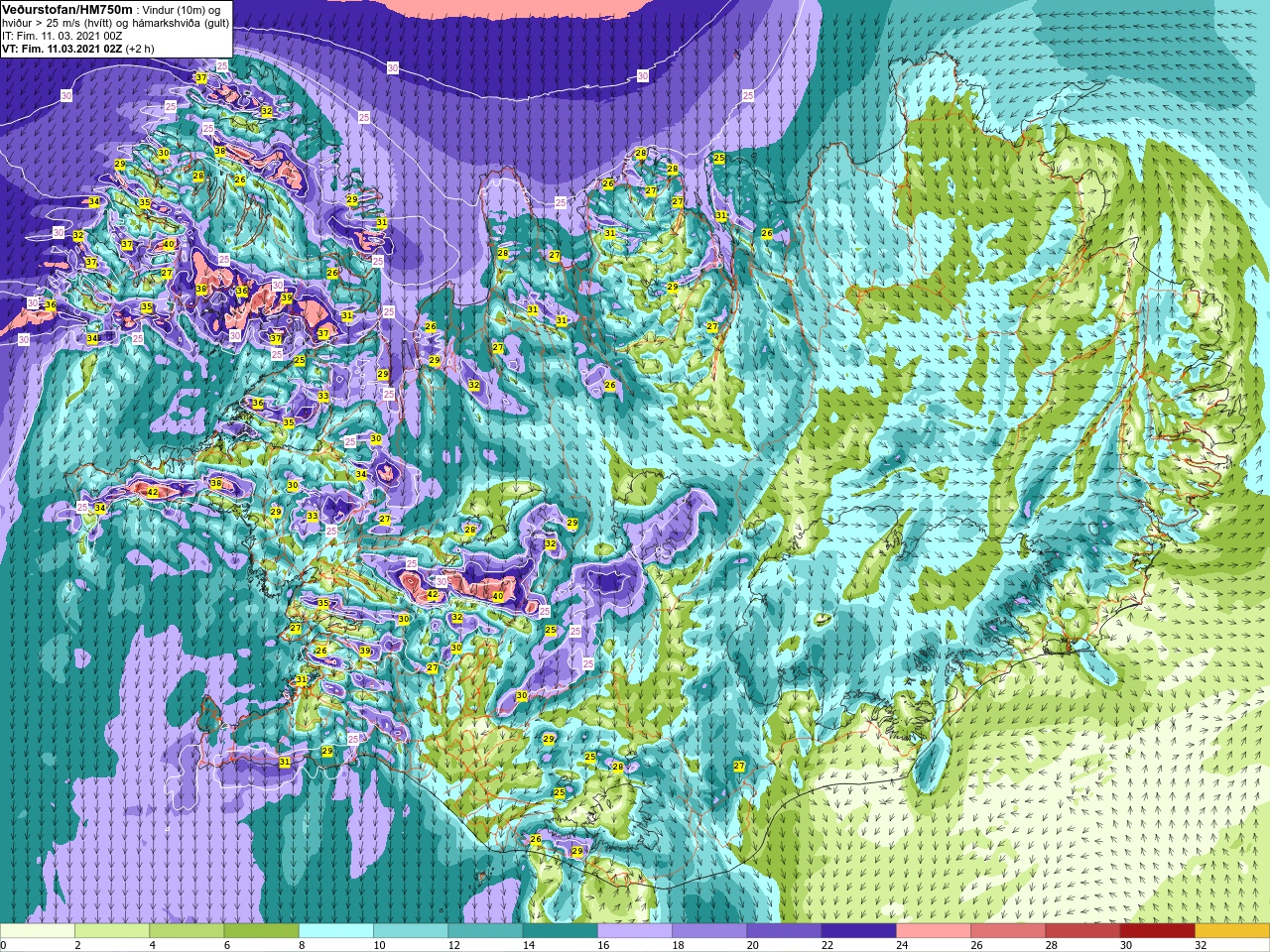Viewport: 1270px width, 952px height.
Task: Click the pale yellow 0–2 legend swatch
Action: 38,931
